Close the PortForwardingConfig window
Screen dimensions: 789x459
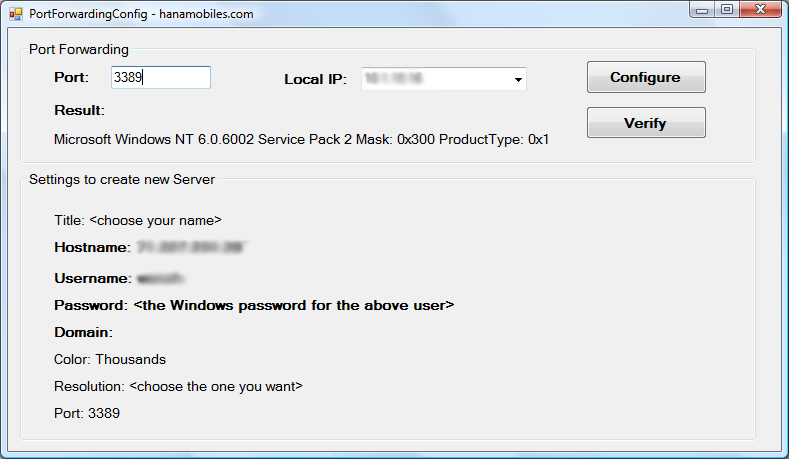click(x=761, y=10)
